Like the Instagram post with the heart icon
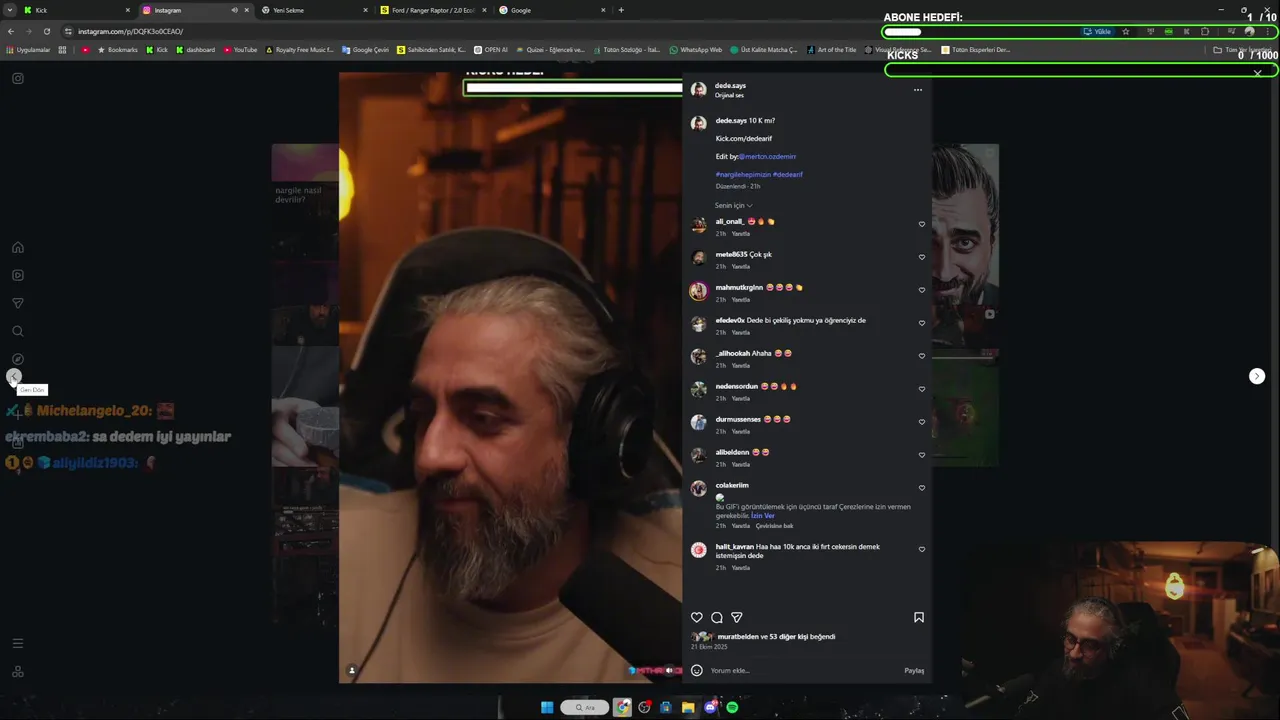The height and width of the screenshot is (720, 1280). [697, 617]
